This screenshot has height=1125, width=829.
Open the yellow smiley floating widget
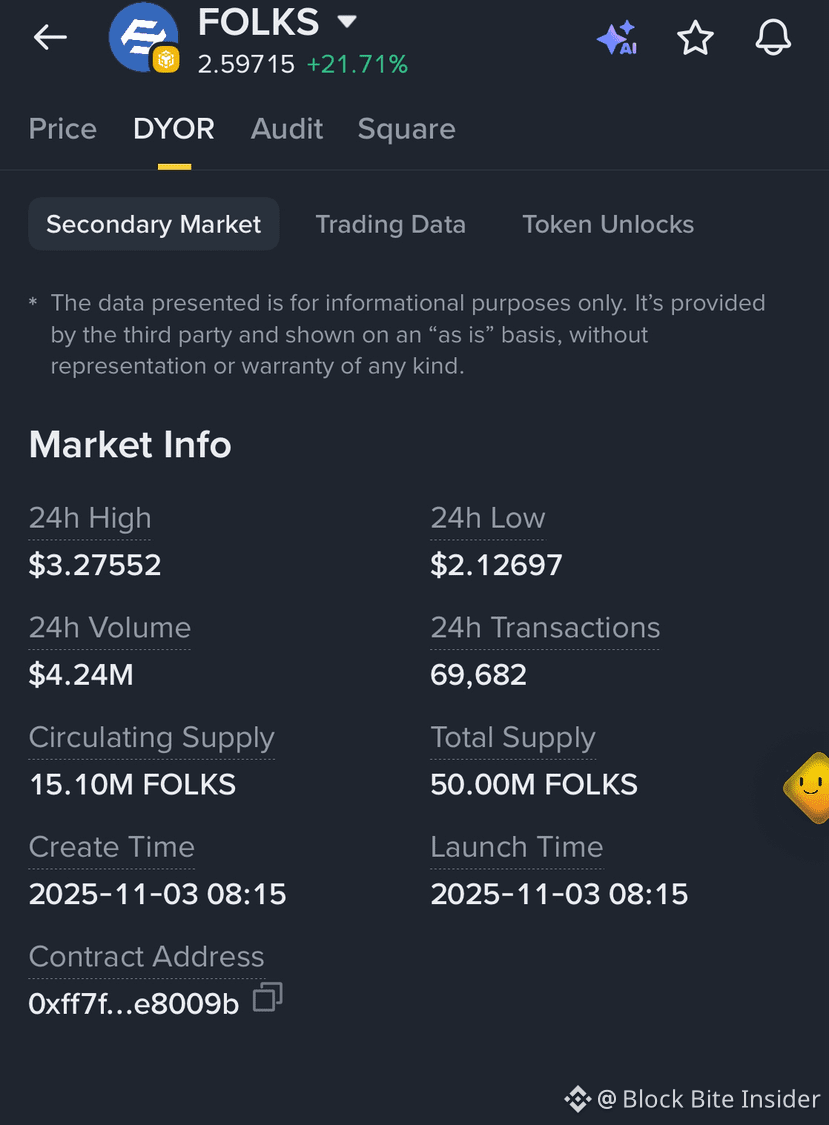click(807, 787)
